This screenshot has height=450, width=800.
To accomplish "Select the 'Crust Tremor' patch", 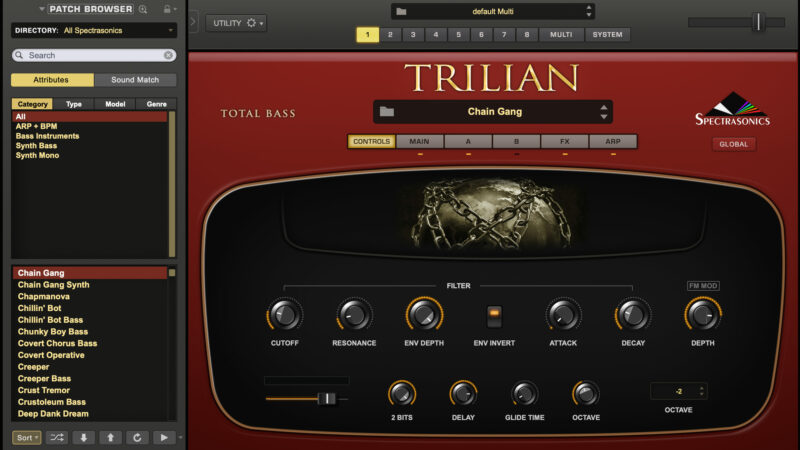I will [90, 390].
